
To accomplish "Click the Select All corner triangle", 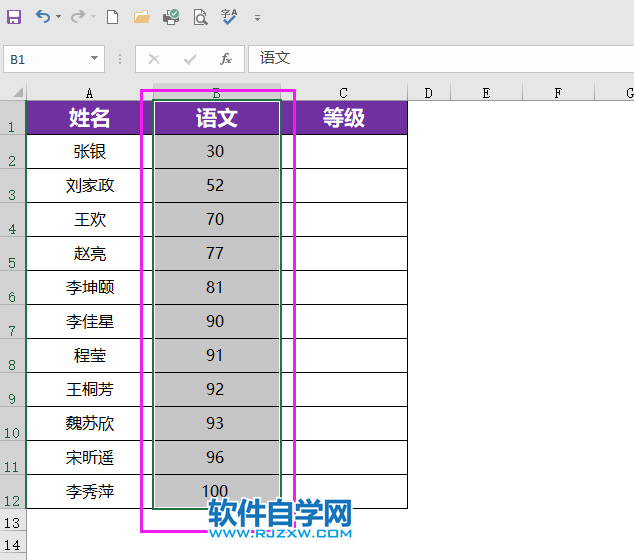I will [x=17, y=93].
